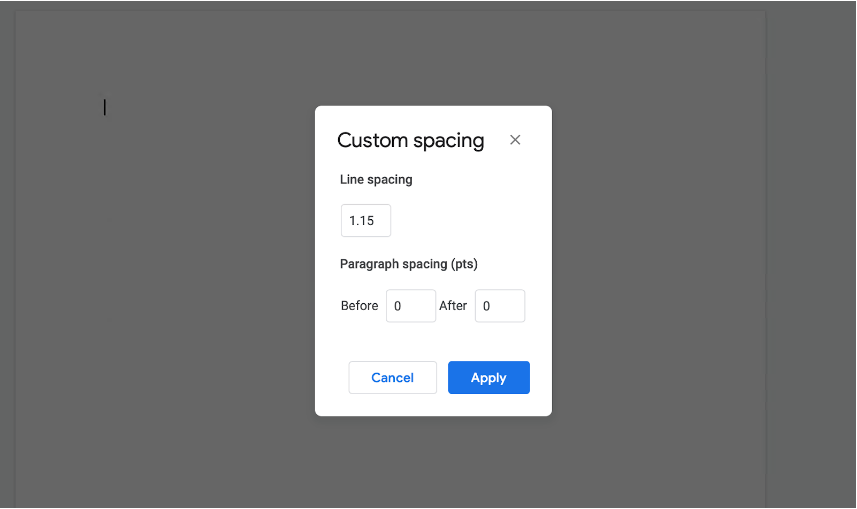Select the 0 value in Before box

(397, 306)
